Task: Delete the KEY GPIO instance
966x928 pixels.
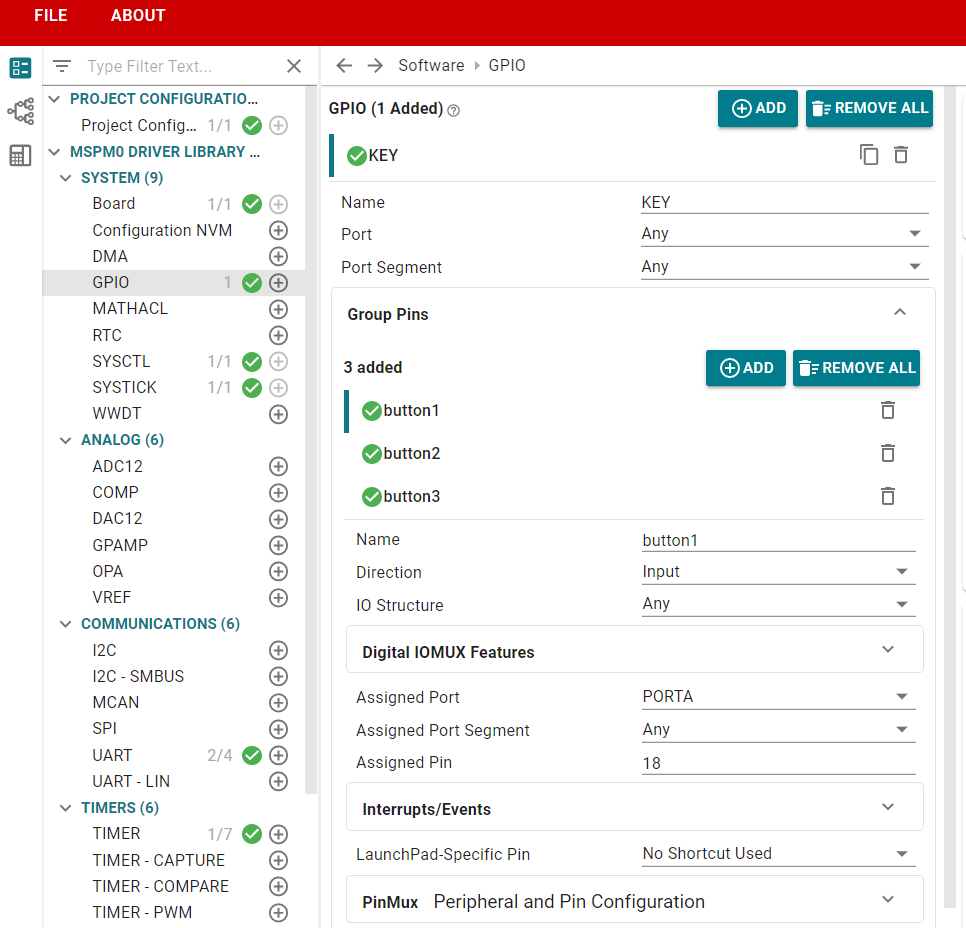Action: (901, 155)
